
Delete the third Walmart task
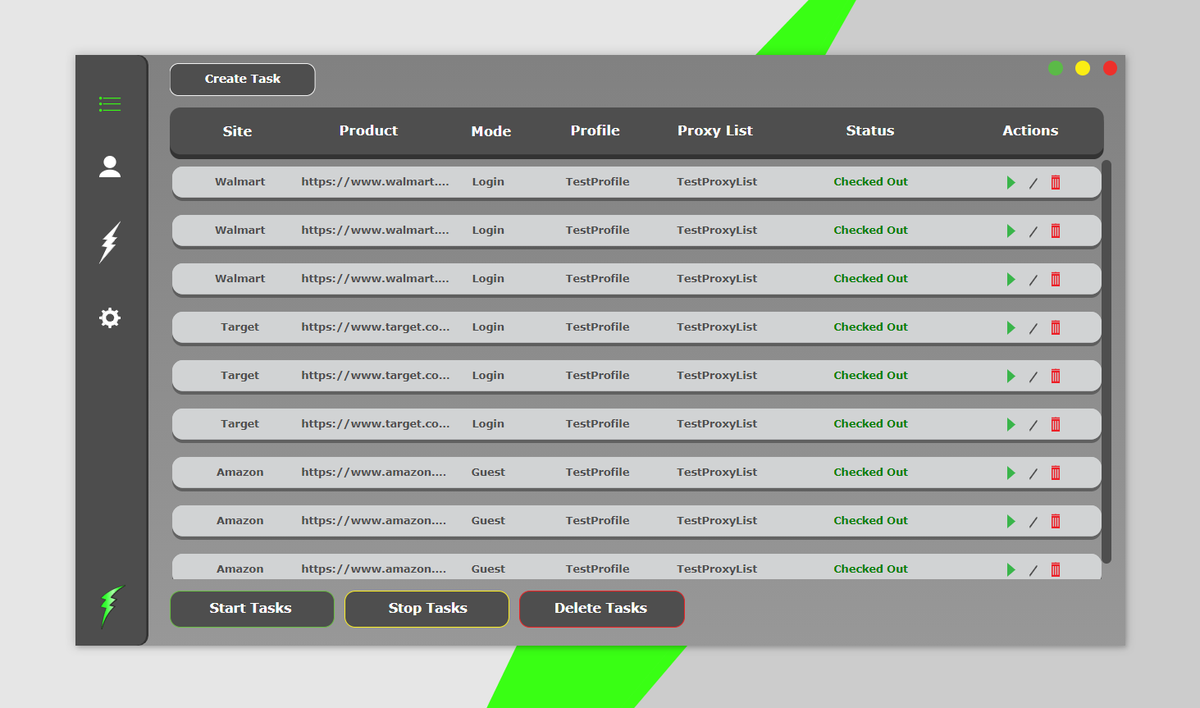[x=1055, y=279]
